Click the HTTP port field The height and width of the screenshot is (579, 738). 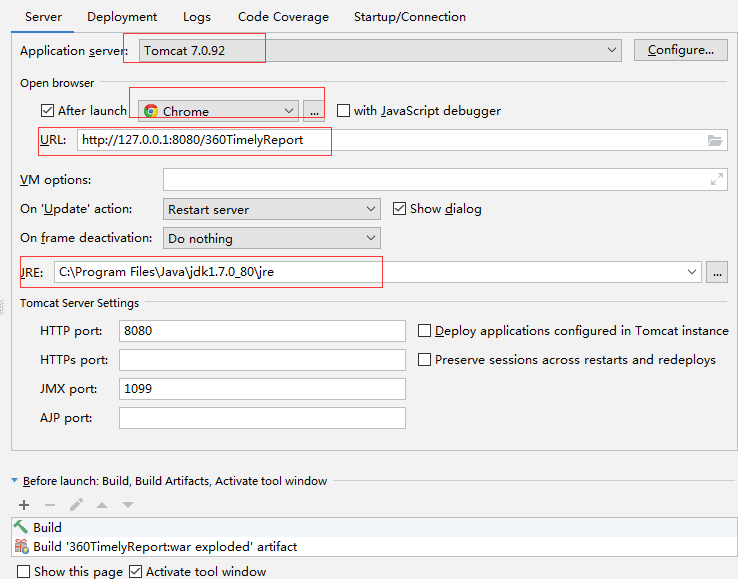click(262, 330)
